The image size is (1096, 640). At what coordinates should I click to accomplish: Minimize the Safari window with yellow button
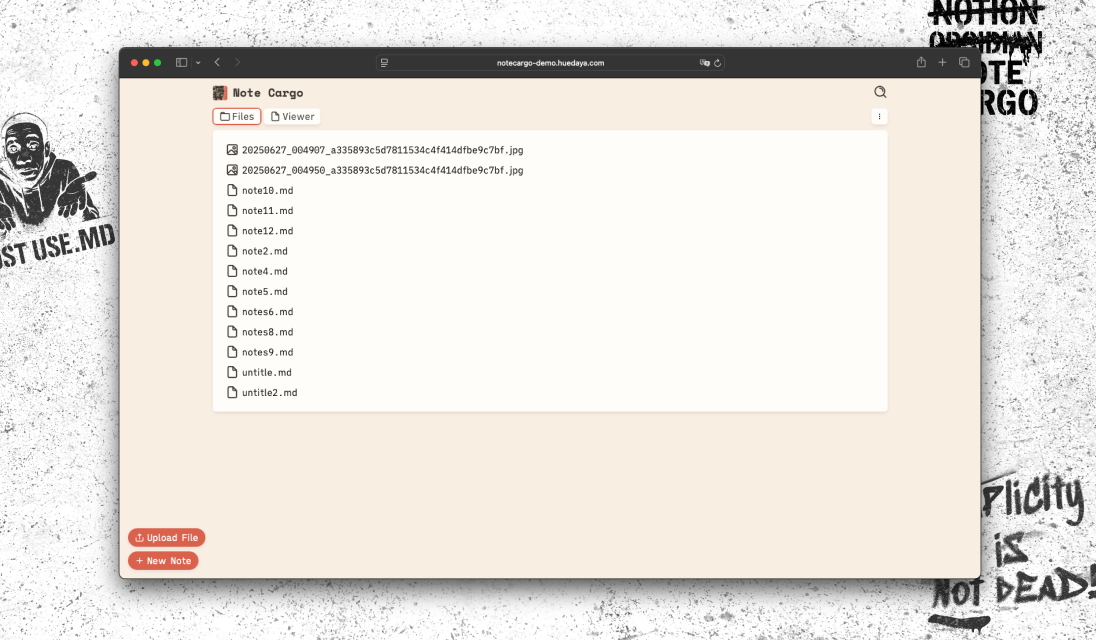tap(146, 63)
